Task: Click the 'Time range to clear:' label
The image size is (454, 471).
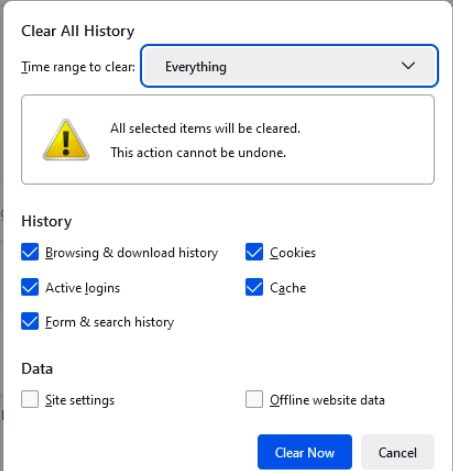Action: [78, 67]
